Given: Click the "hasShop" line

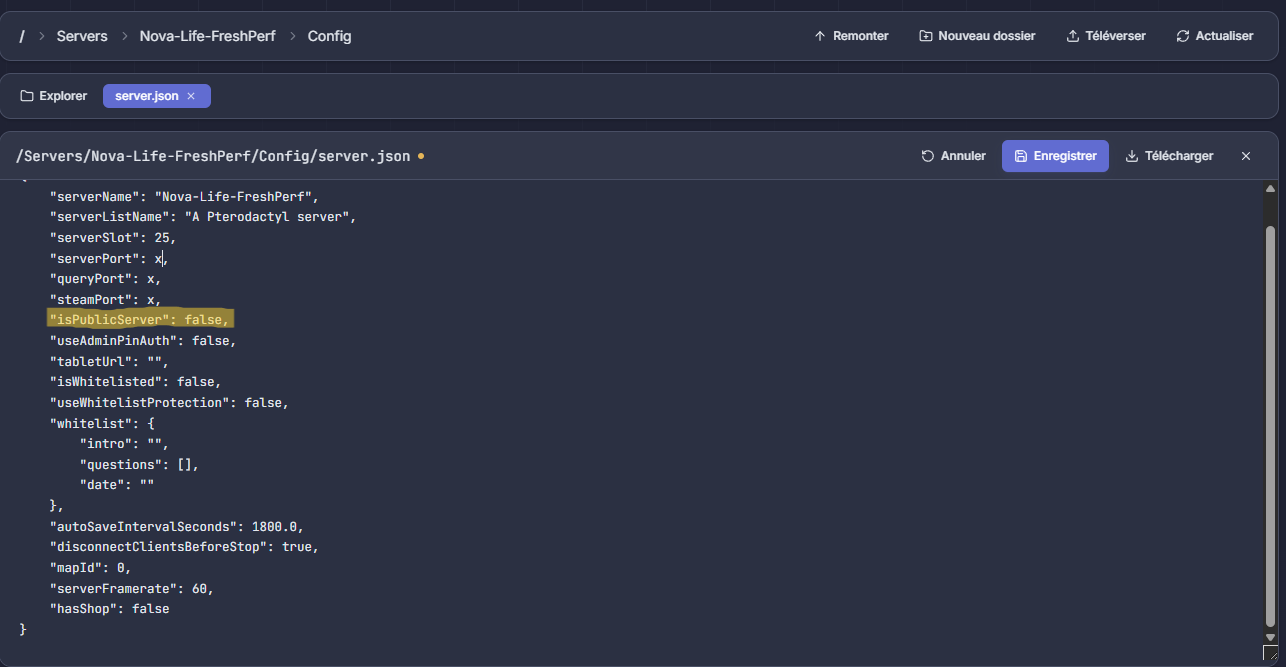Looking at the screenshot, I should (x=109, y=609).
